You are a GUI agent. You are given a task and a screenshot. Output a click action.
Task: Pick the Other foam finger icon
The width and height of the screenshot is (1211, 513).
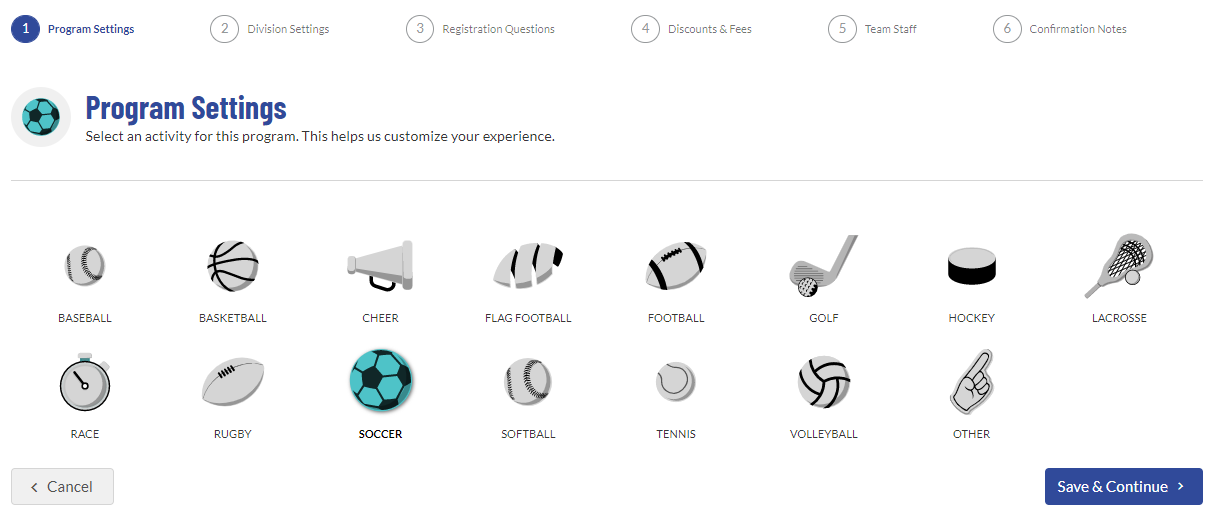pos(971,382)
